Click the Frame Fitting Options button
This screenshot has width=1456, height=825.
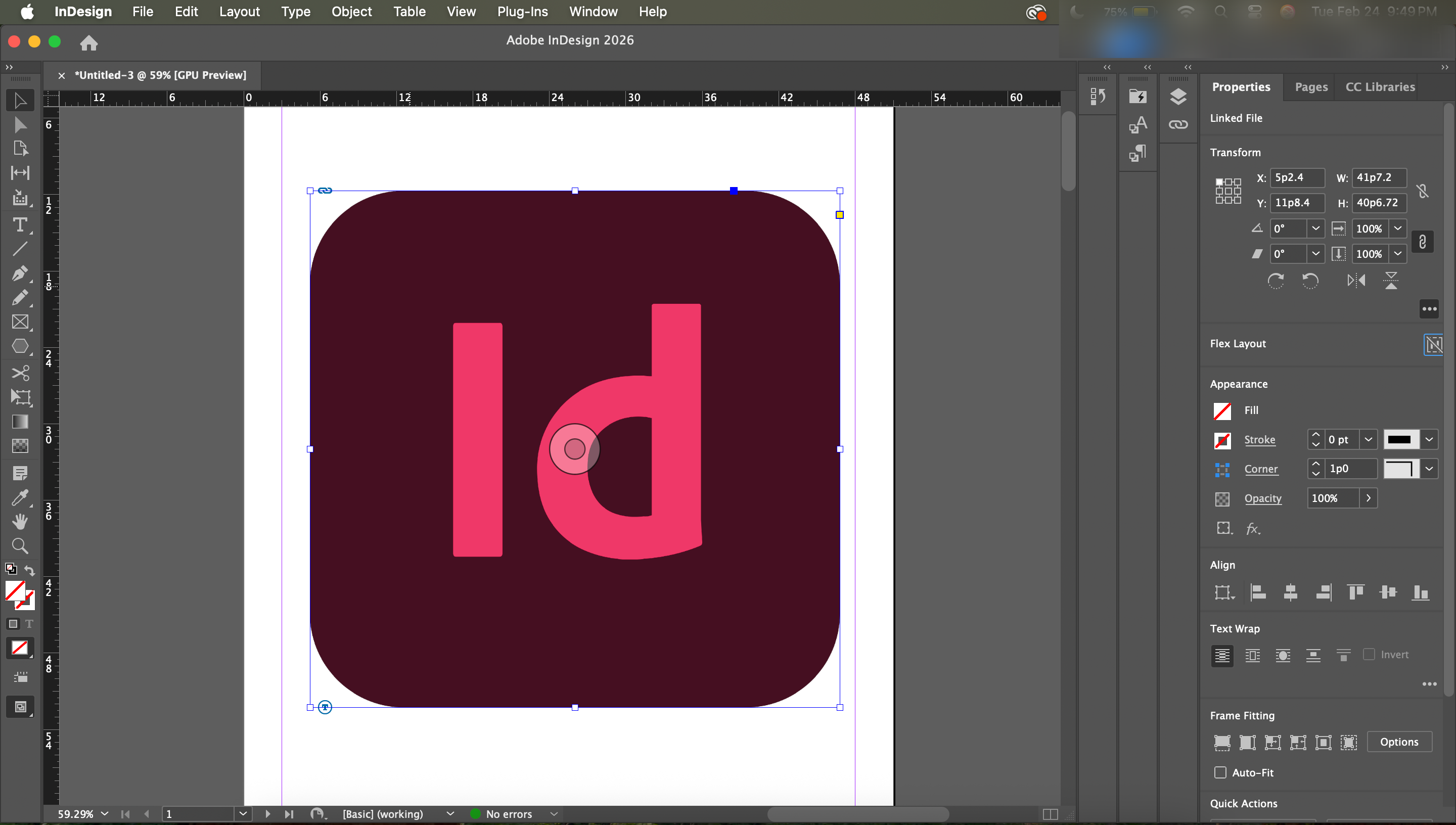click(x=1399, y=742)
